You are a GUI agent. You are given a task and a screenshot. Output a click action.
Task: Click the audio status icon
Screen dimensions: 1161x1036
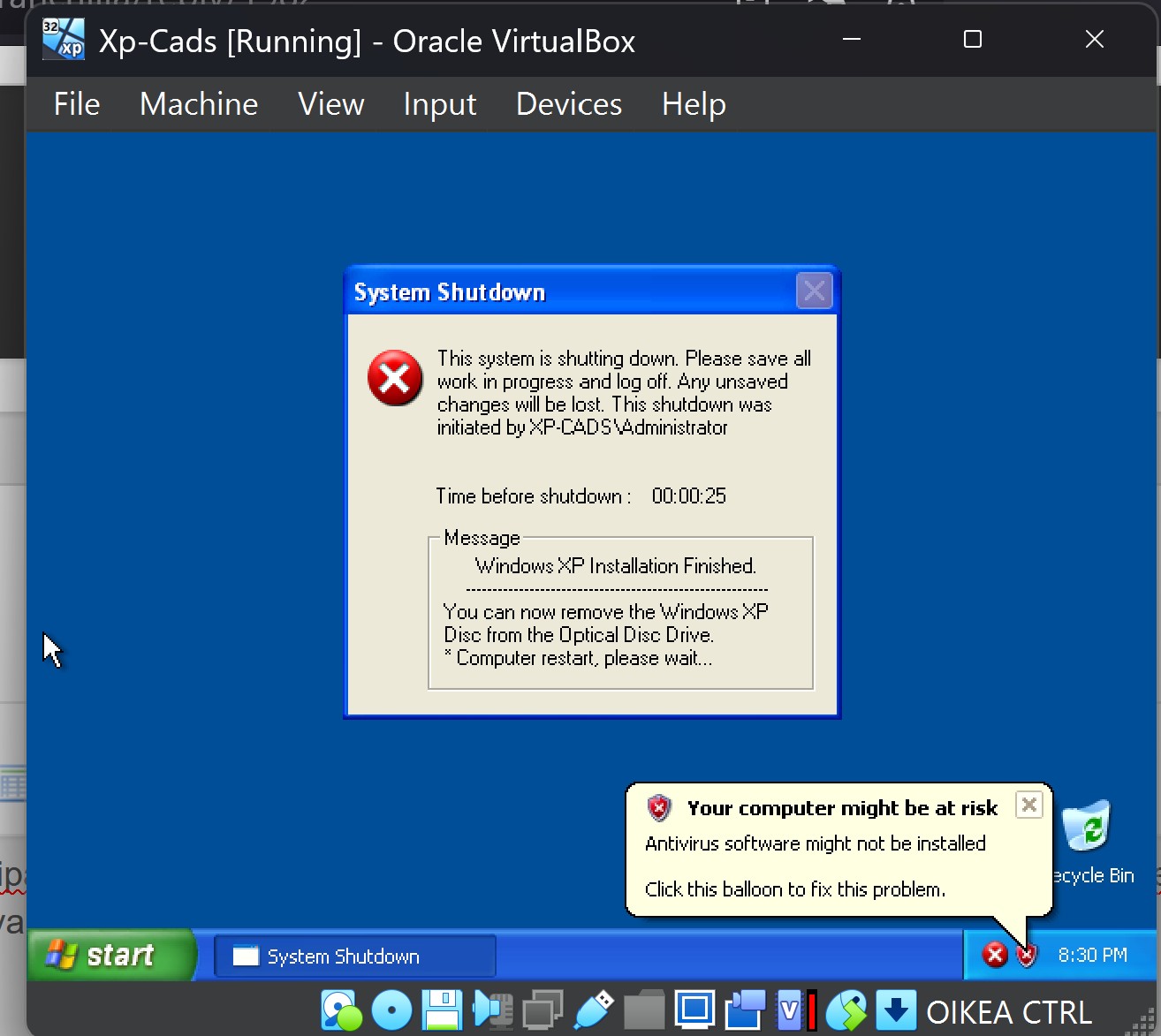[493, 1011]
